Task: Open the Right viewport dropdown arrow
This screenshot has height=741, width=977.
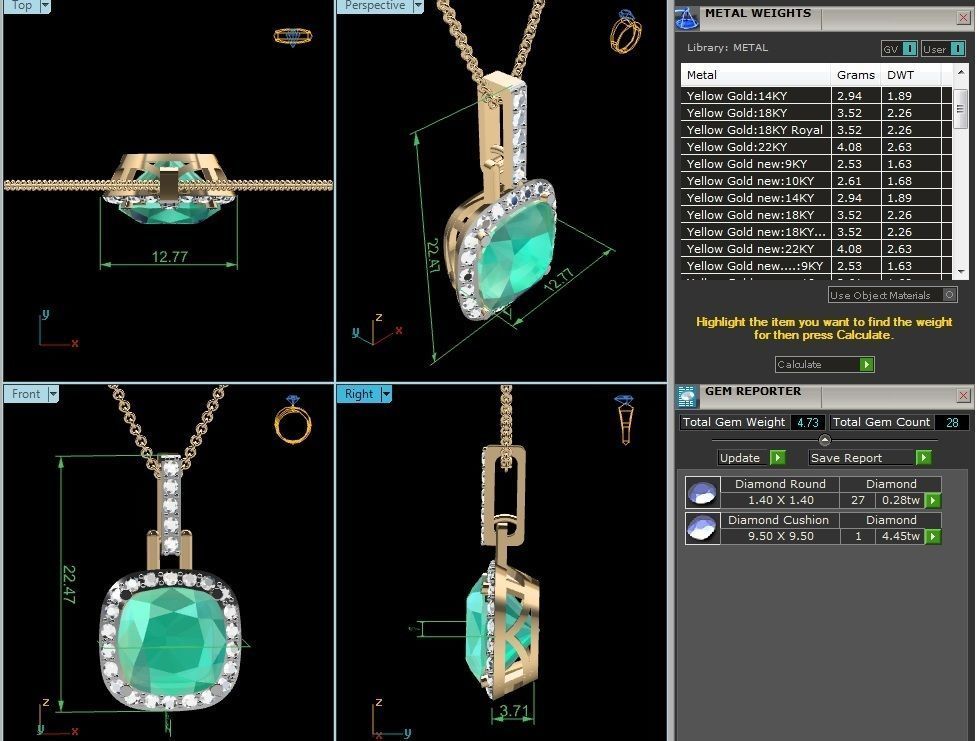Action: [x=386, y=394]
